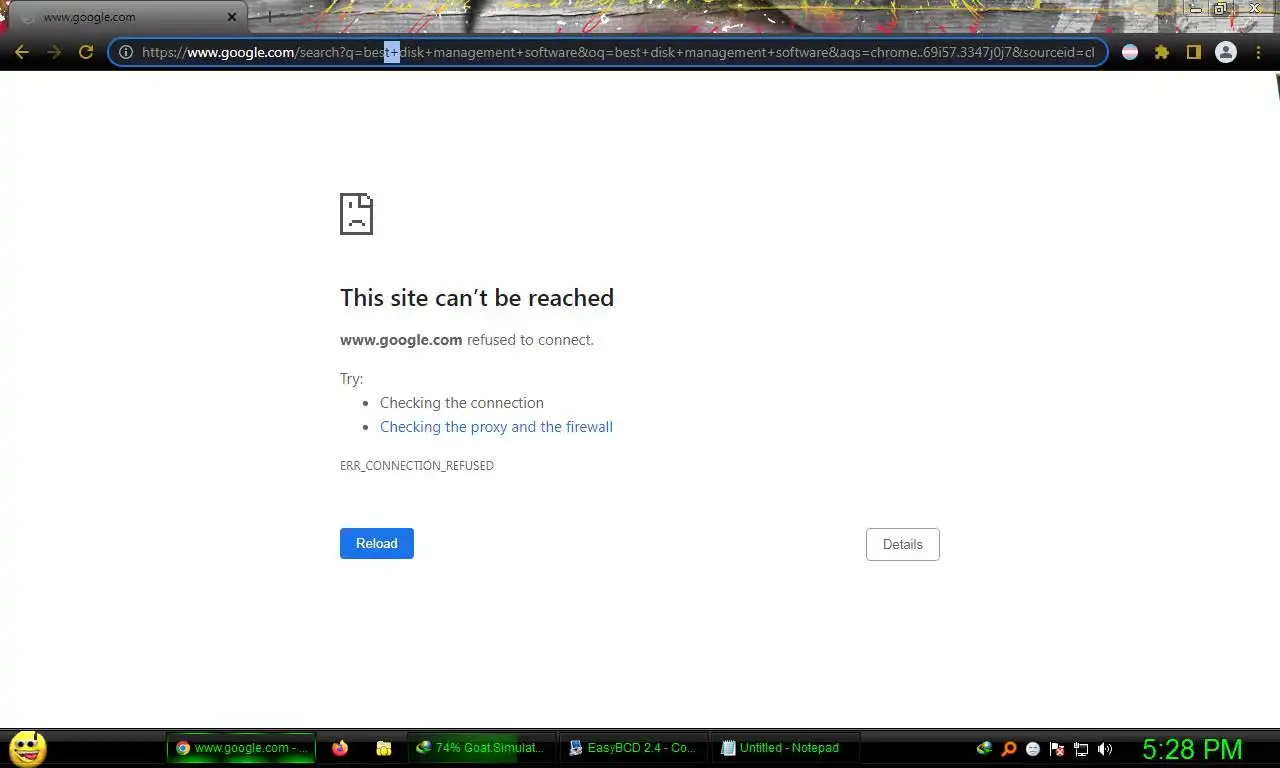Restore down the Chrome window
Viewport: 1280px width, 768px height.
1221,8
